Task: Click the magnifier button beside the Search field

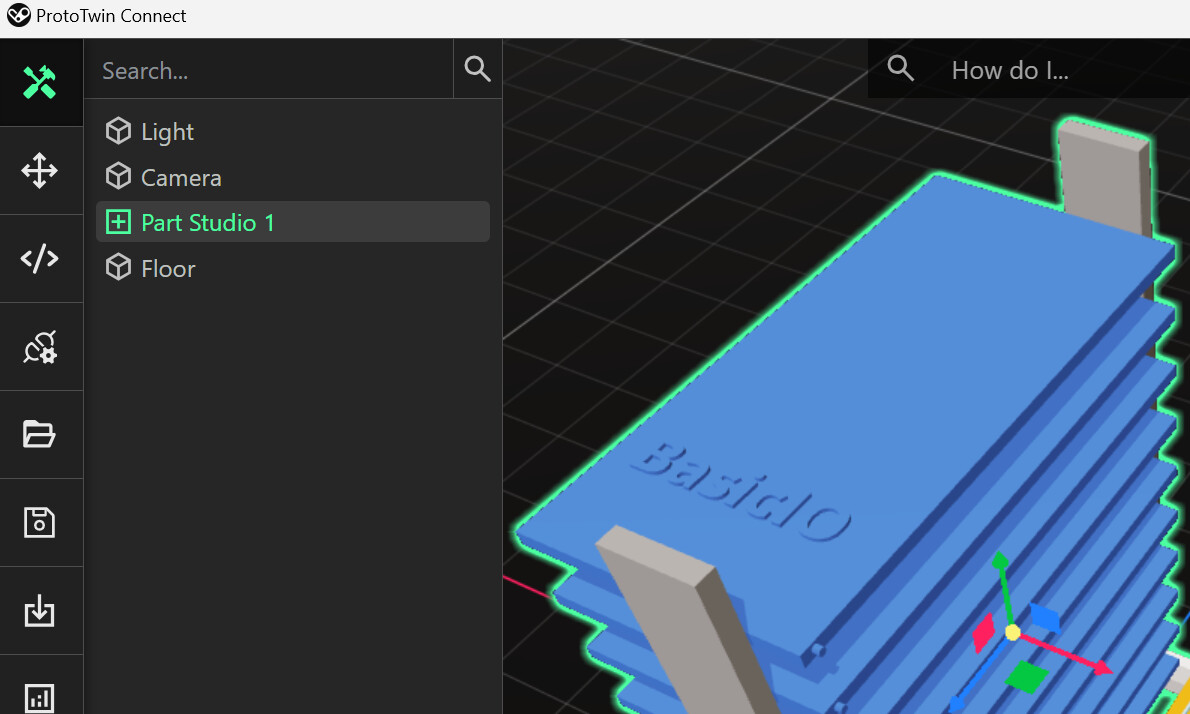Action: tap(478, 69)
